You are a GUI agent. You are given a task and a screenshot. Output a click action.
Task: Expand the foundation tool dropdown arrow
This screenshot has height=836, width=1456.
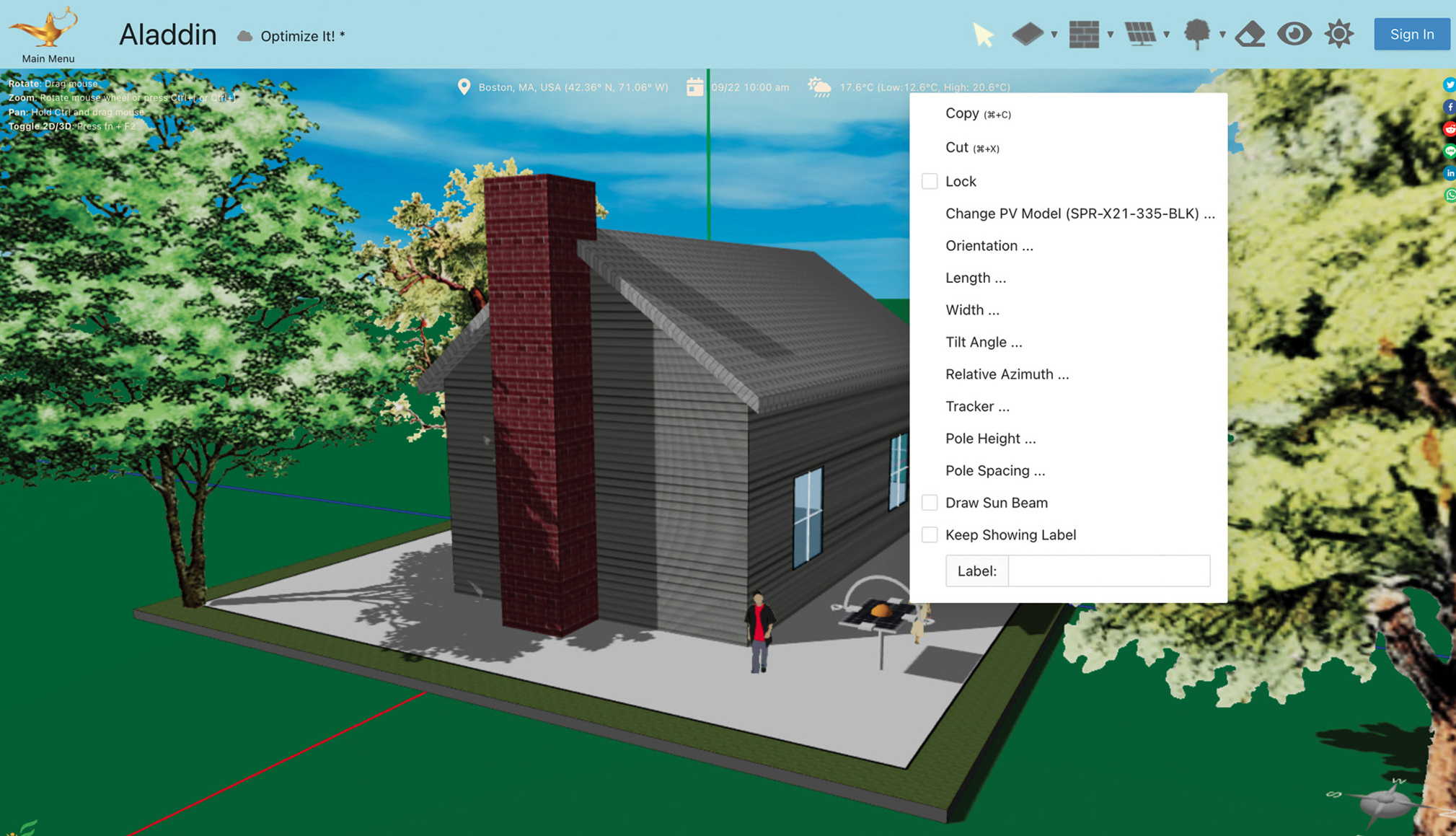[1054, 35]
